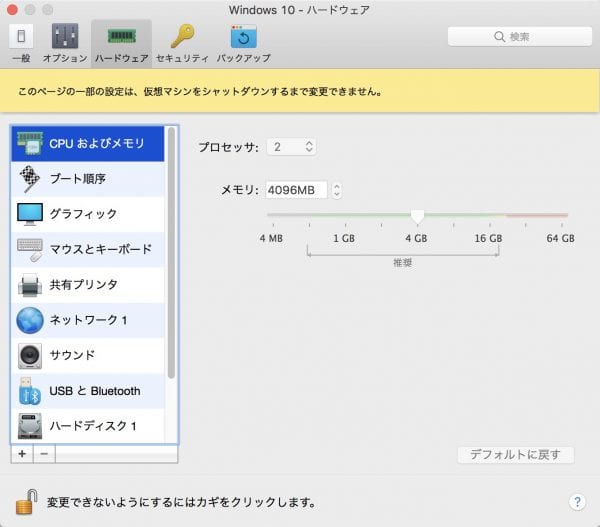This screenshot has width=600, height=527.
Task: Click the 16 GB slider label
Action: [488, 238]
